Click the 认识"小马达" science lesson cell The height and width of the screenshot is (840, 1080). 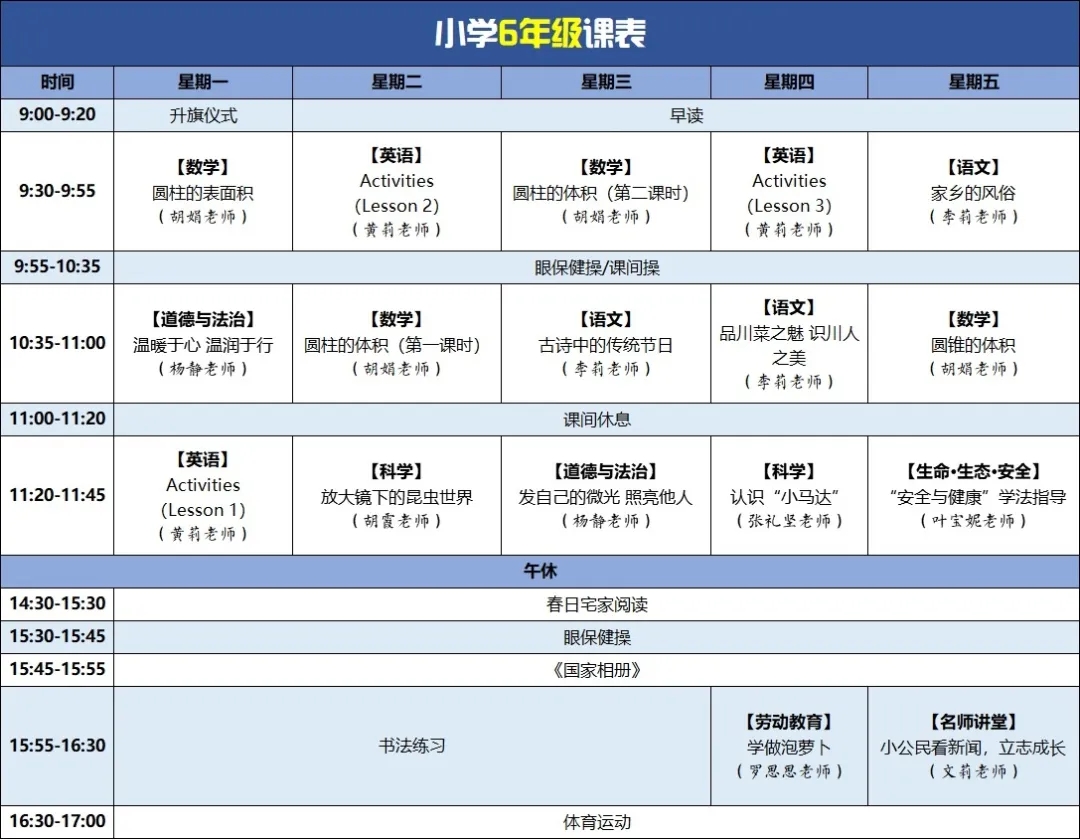(x=789, y=495)
